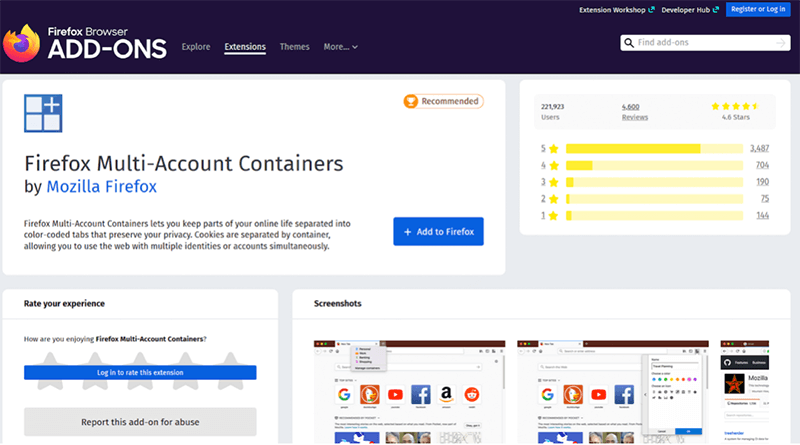Click the 1-star rating bar
Screen dimensions: 800x445
click(x=655, y=216)
